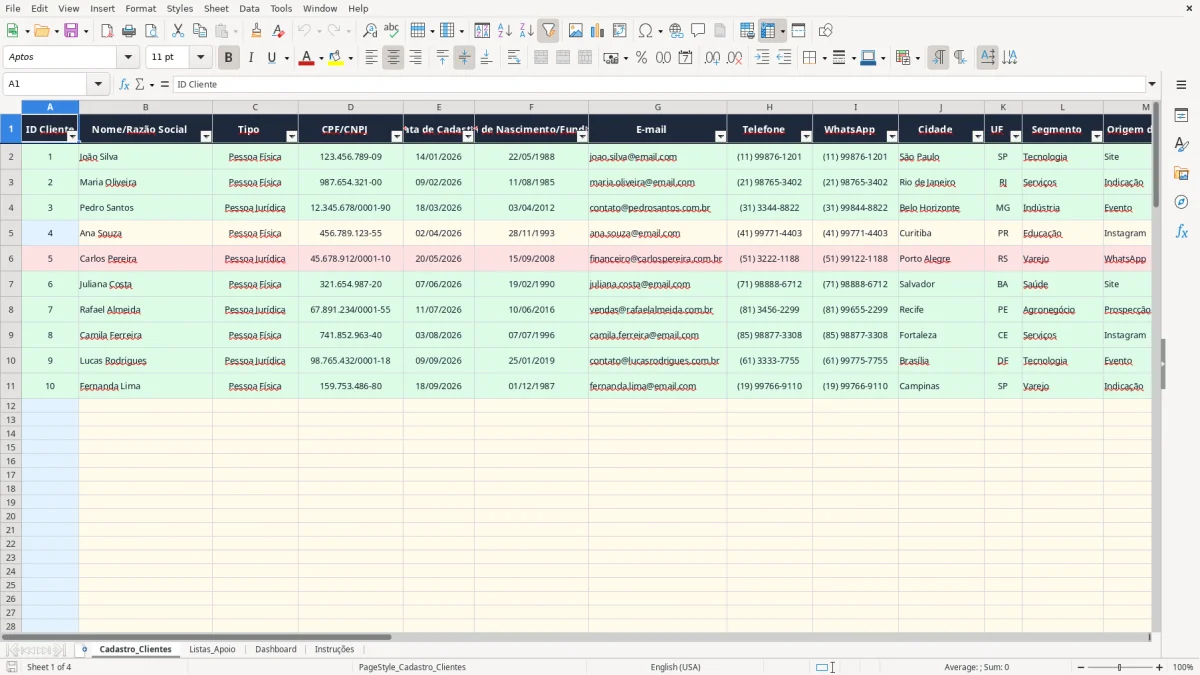Click the Merge and Center Cells icon

pos(541,58)
